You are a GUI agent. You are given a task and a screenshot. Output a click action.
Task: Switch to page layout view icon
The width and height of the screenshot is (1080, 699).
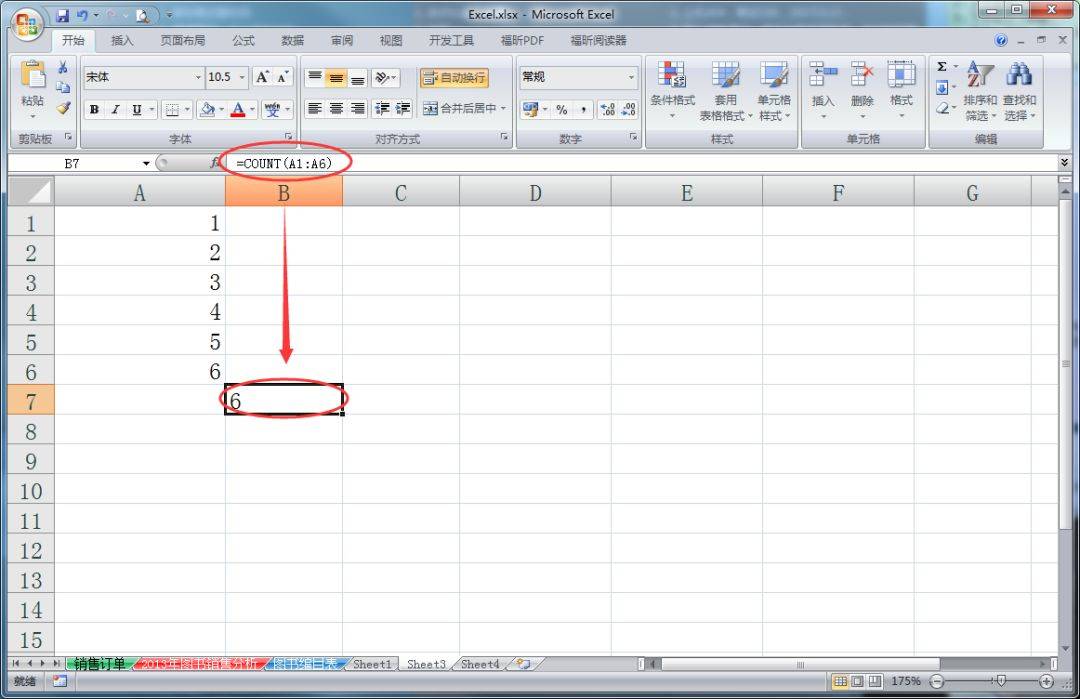tap(858, 681)
